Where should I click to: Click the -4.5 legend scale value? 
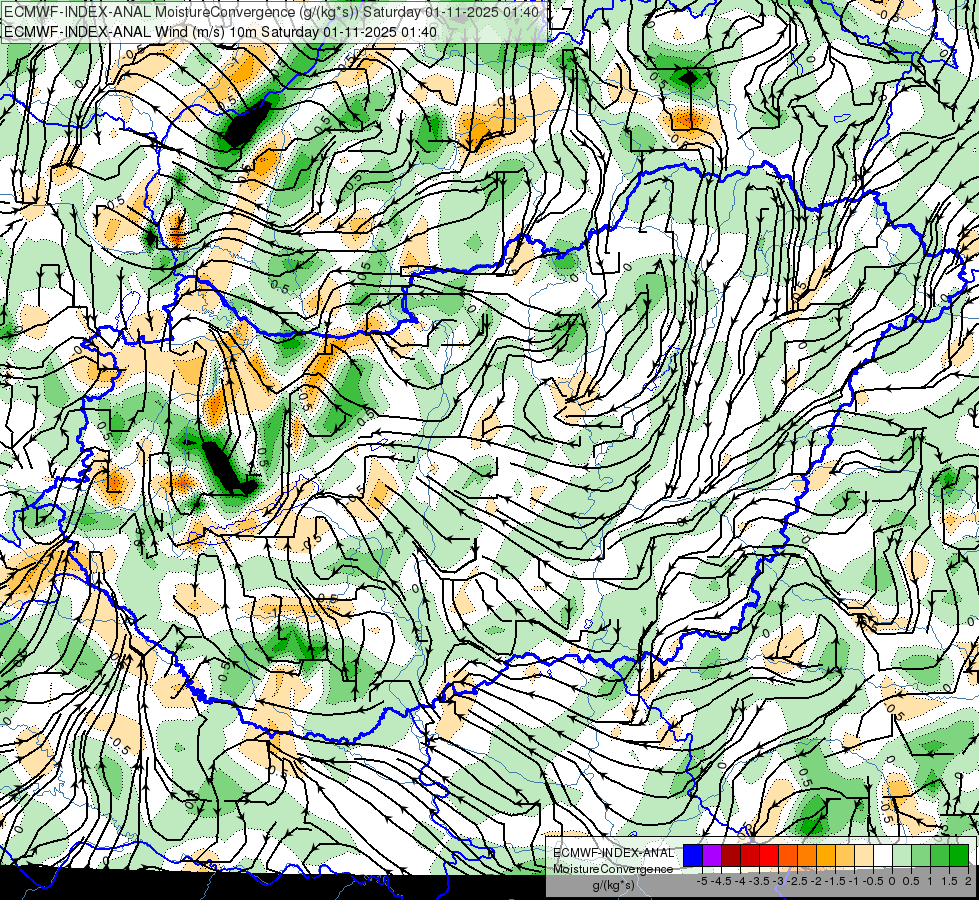tap(721, 881)
